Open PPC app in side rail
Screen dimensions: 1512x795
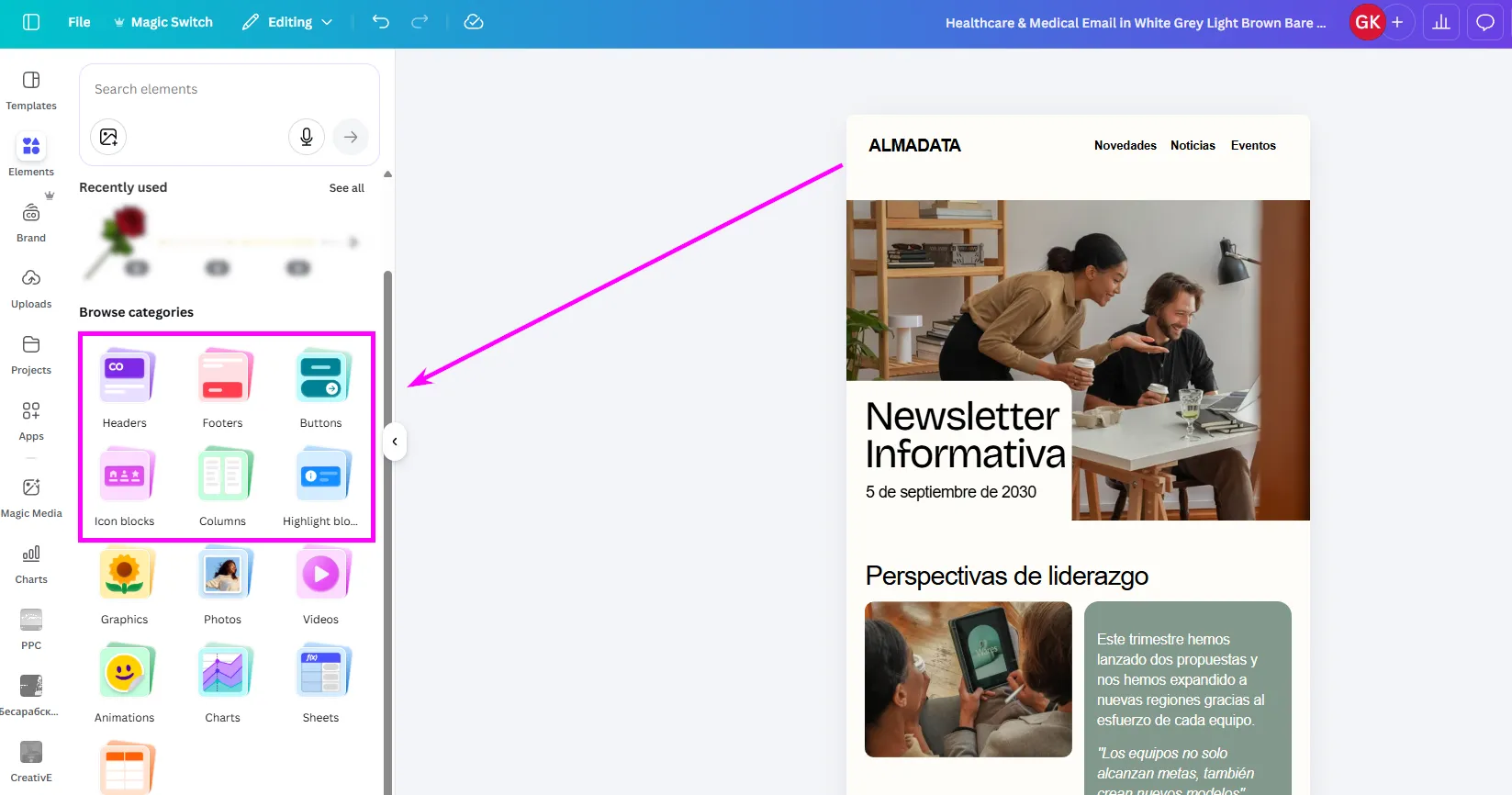coord(31,631)
